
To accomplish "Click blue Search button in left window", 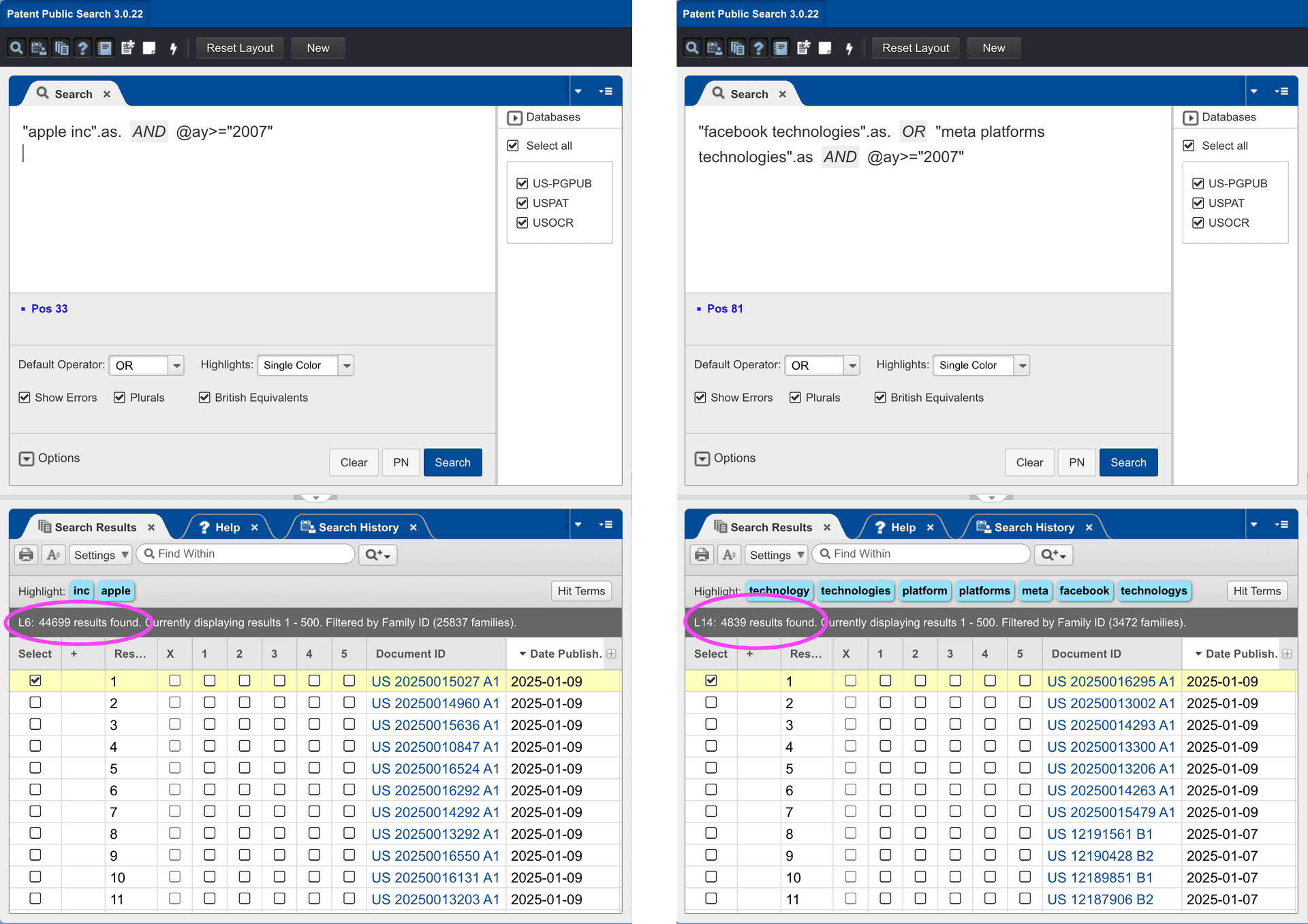I will click(x=453, y=462).
